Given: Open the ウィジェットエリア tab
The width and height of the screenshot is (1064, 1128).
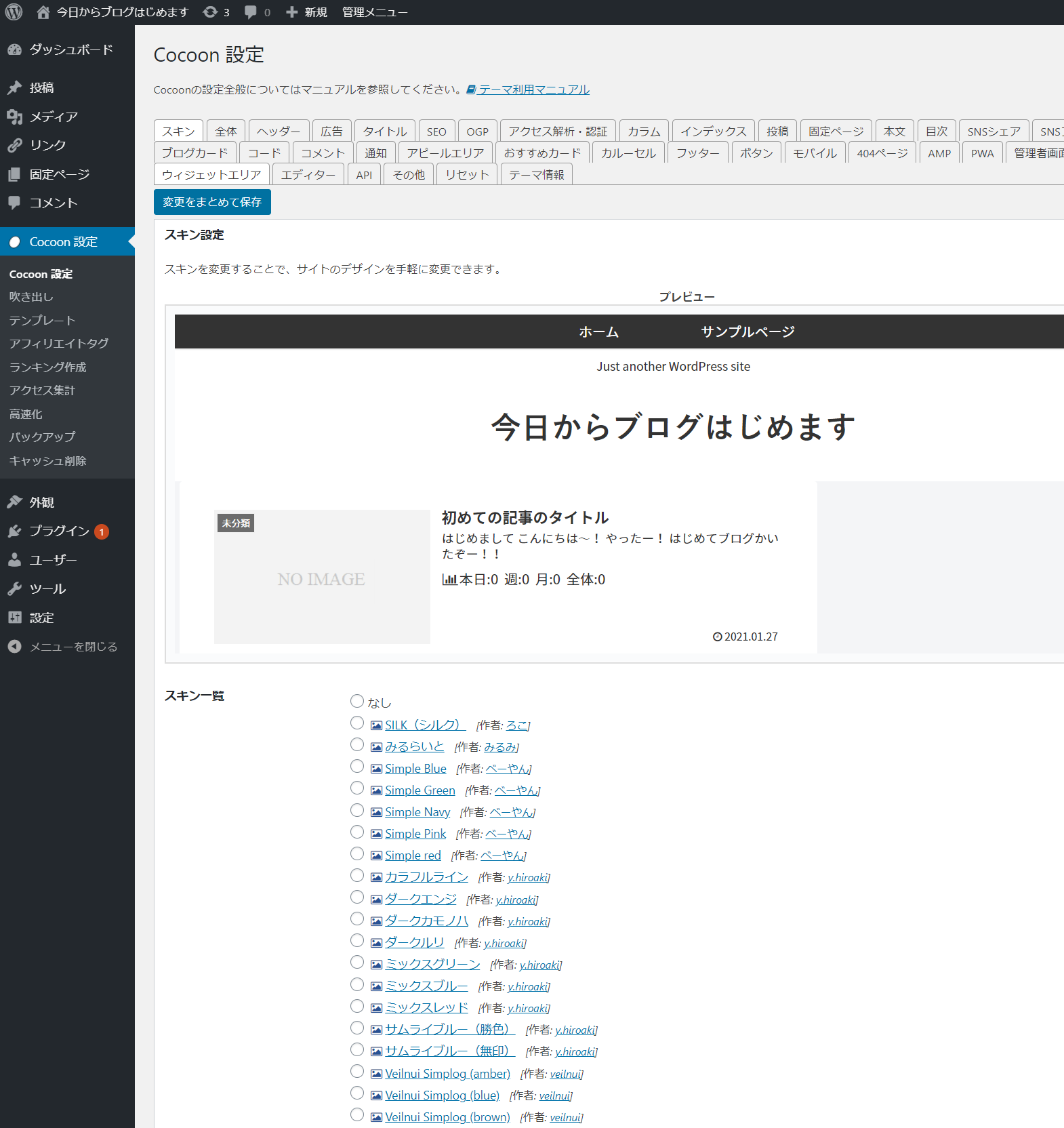Looking at the screenshot, I should click(211, 174).
